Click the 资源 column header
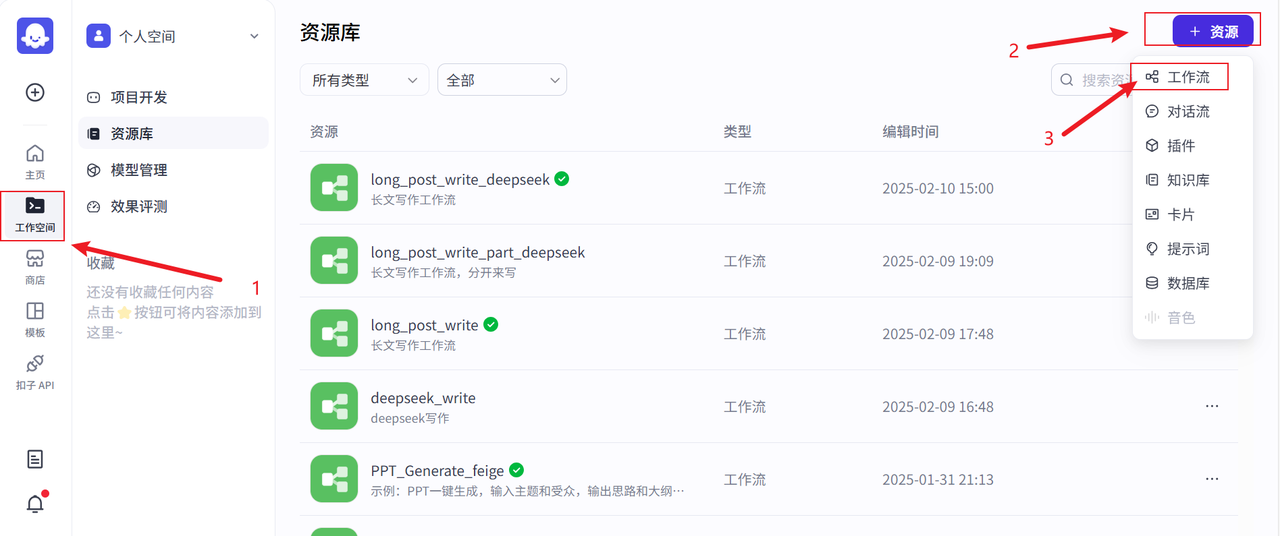 (x=324, y=131)
